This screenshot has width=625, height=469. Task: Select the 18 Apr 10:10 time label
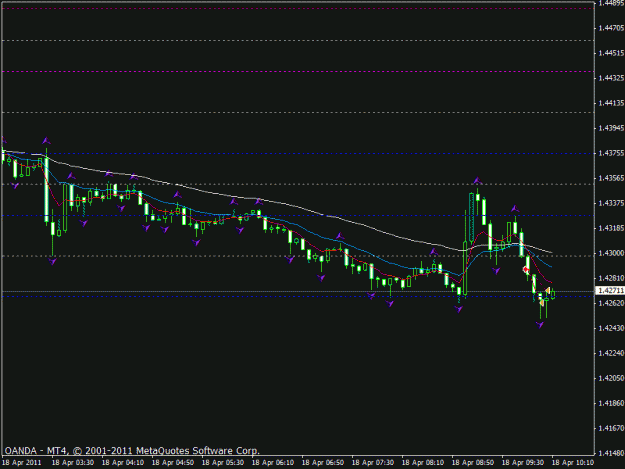click(573, 463)
